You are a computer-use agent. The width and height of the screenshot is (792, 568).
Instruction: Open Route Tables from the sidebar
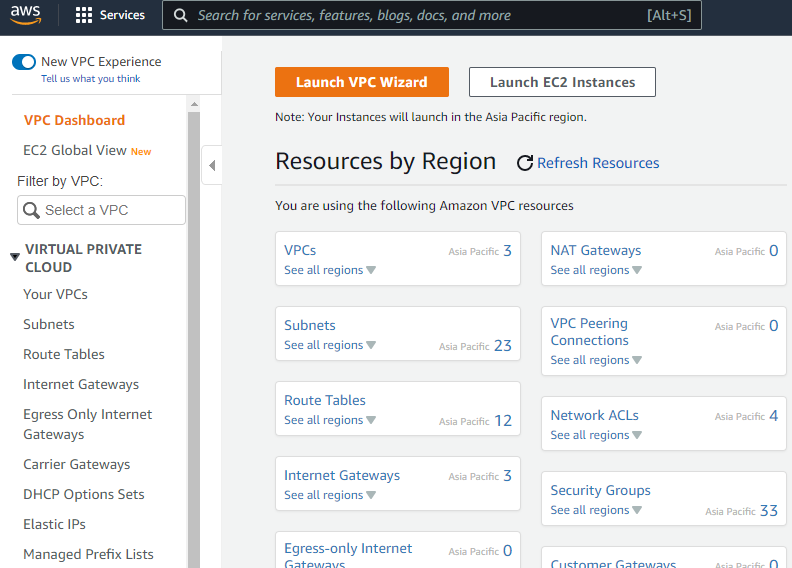[x=64, y=354]
